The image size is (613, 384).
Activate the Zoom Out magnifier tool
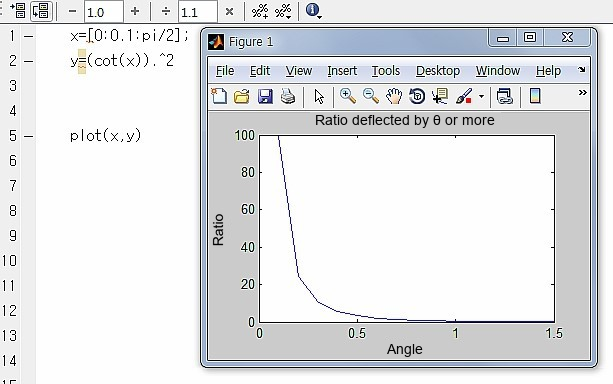point(371,96)
